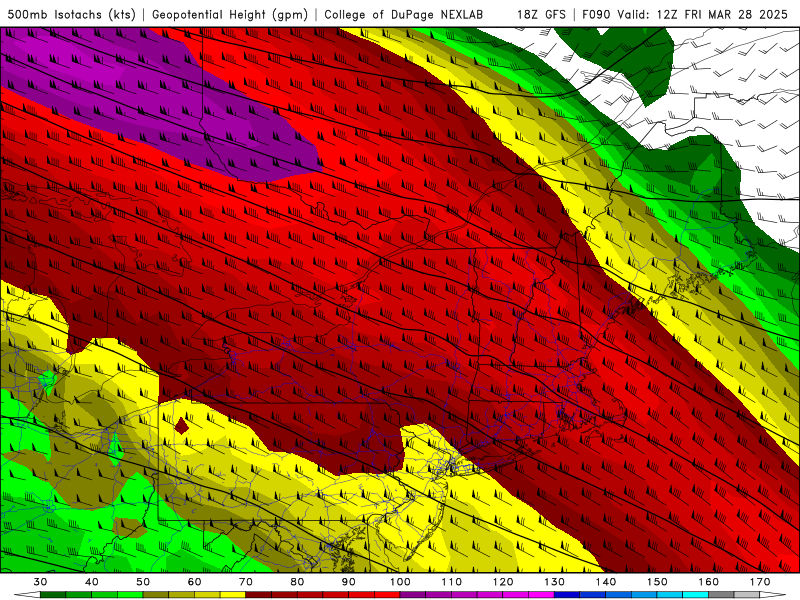Click the 120 legend scale label
Viewport: 800px width, 600px height.
tap(503, 582)
